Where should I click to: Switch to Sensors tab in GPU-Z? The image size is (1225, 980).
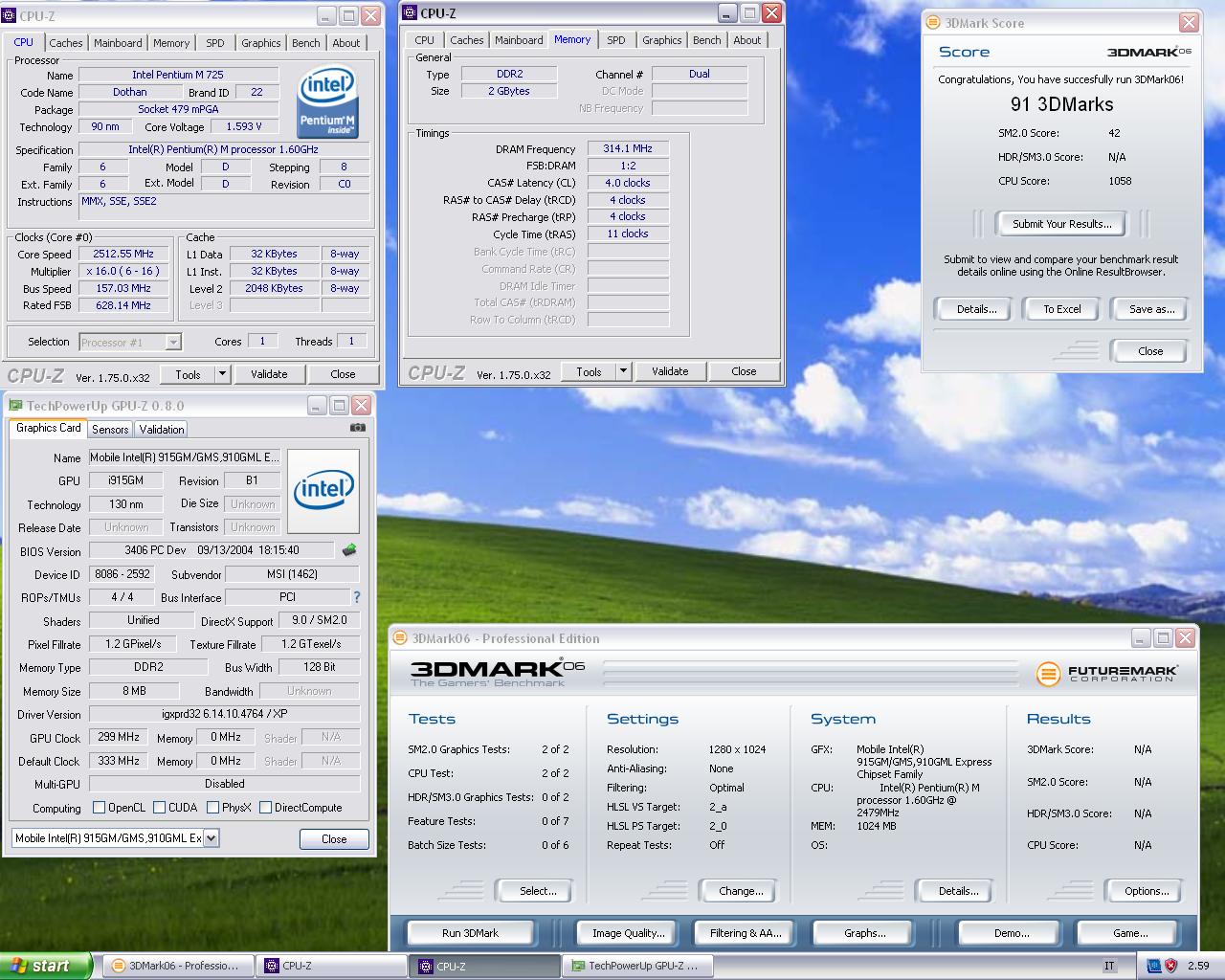pos(110,430)
